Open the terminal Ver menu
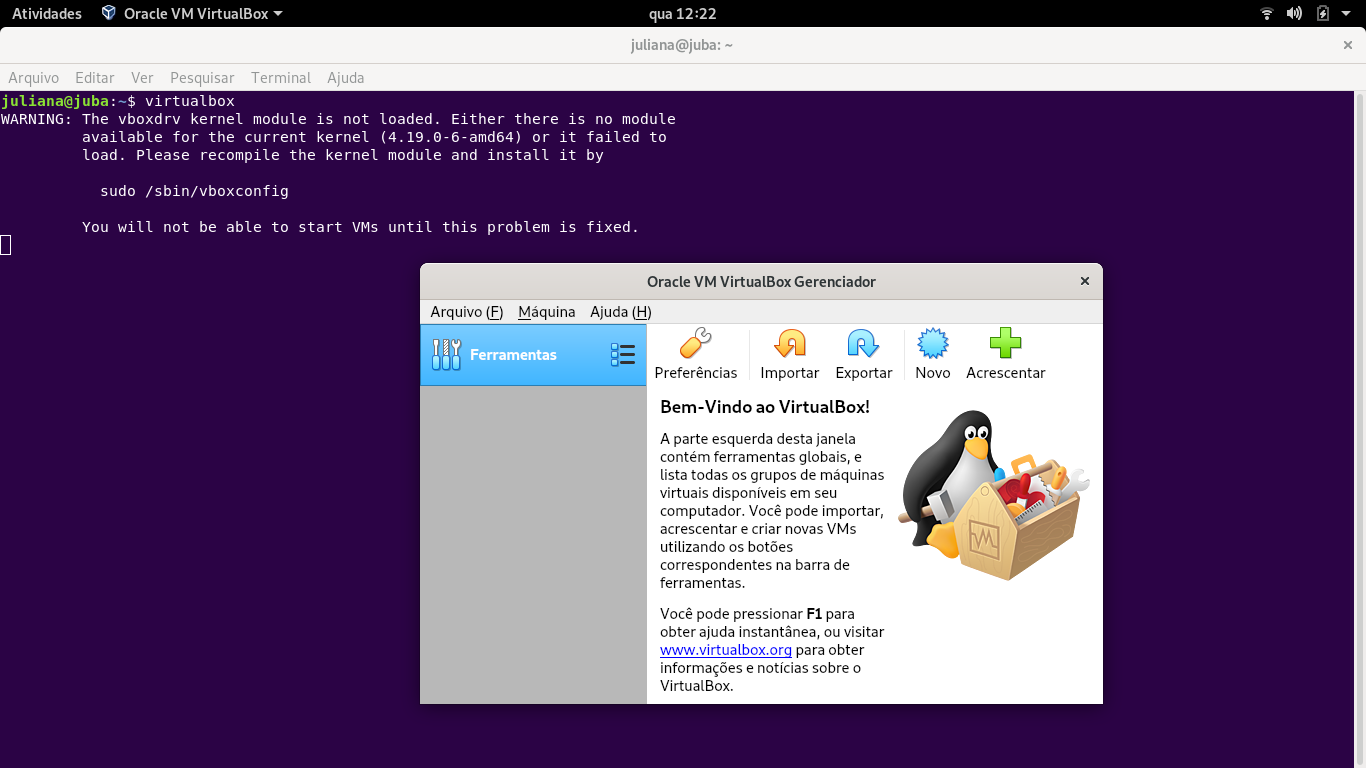 tap(142, 78)
